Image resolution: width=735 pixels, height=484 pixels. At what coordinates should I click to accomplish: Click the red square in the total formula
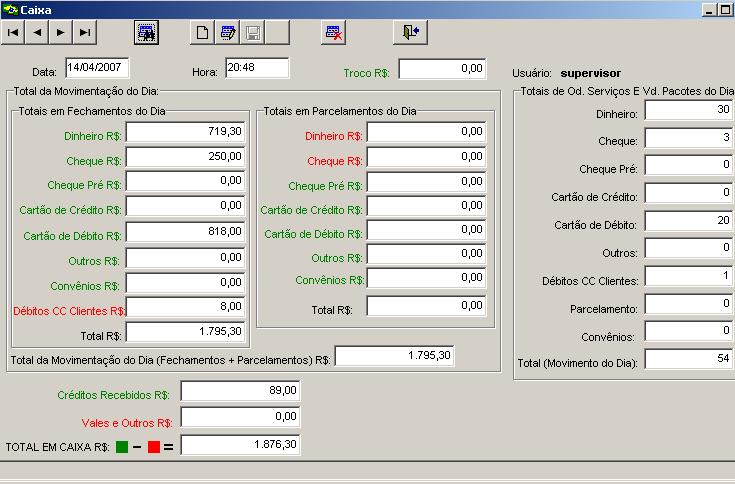(154, 447)
